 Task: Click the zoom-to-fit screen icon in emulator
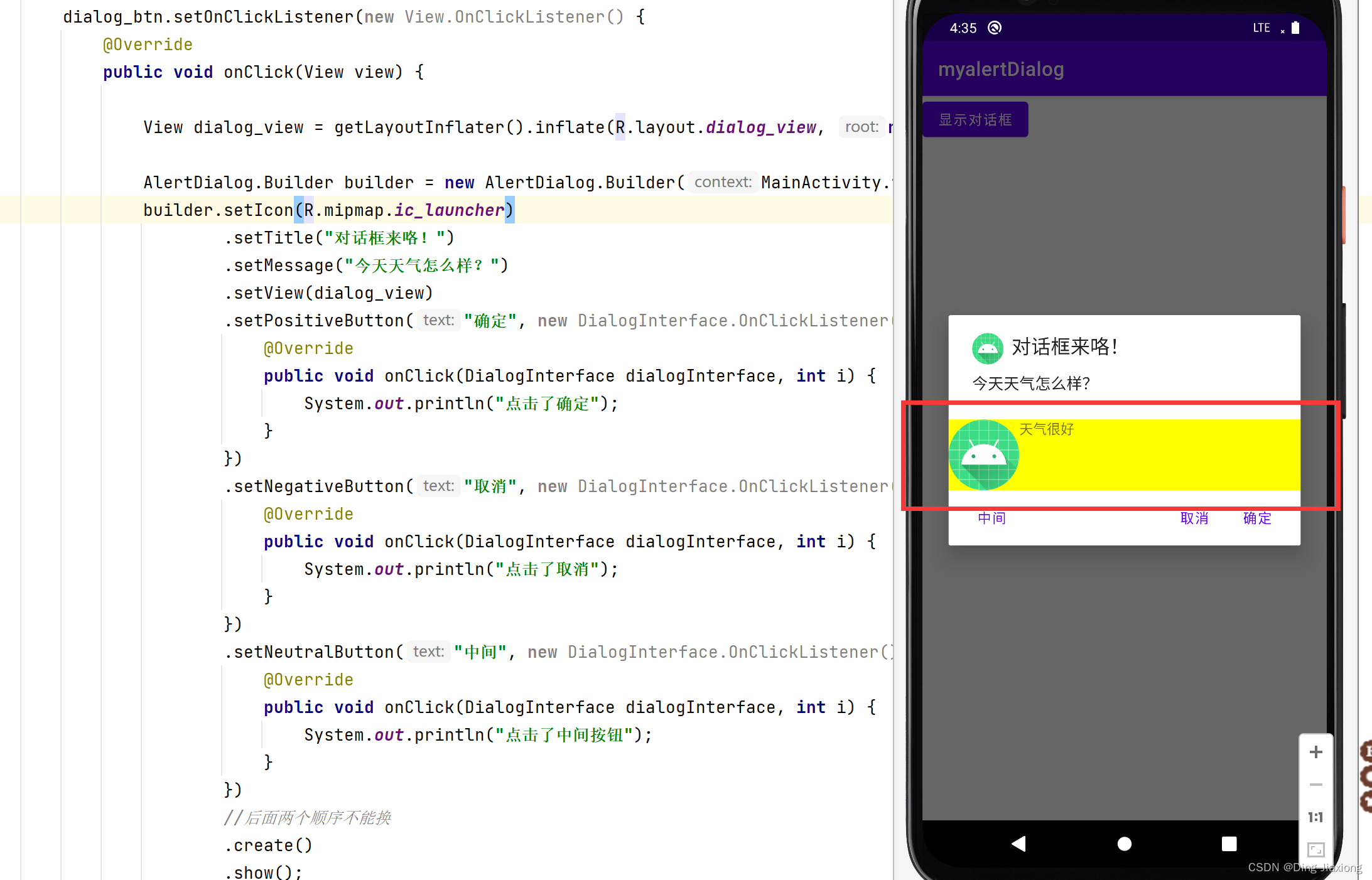point(1316,850)
